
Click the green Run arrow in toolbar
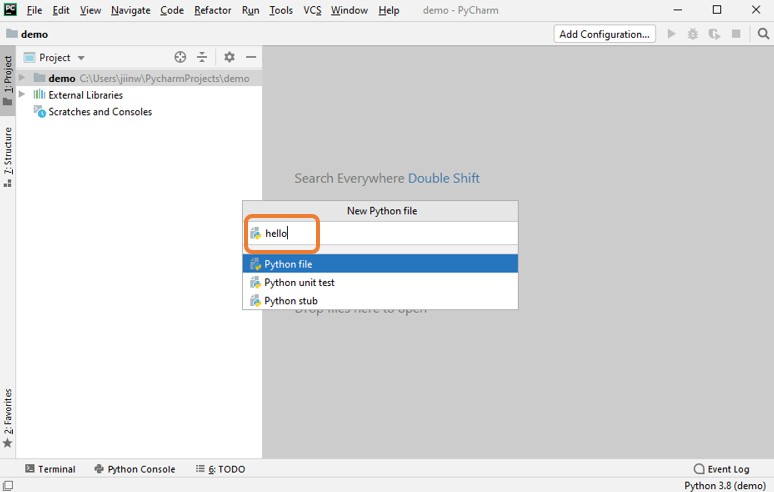click(671, 34)
